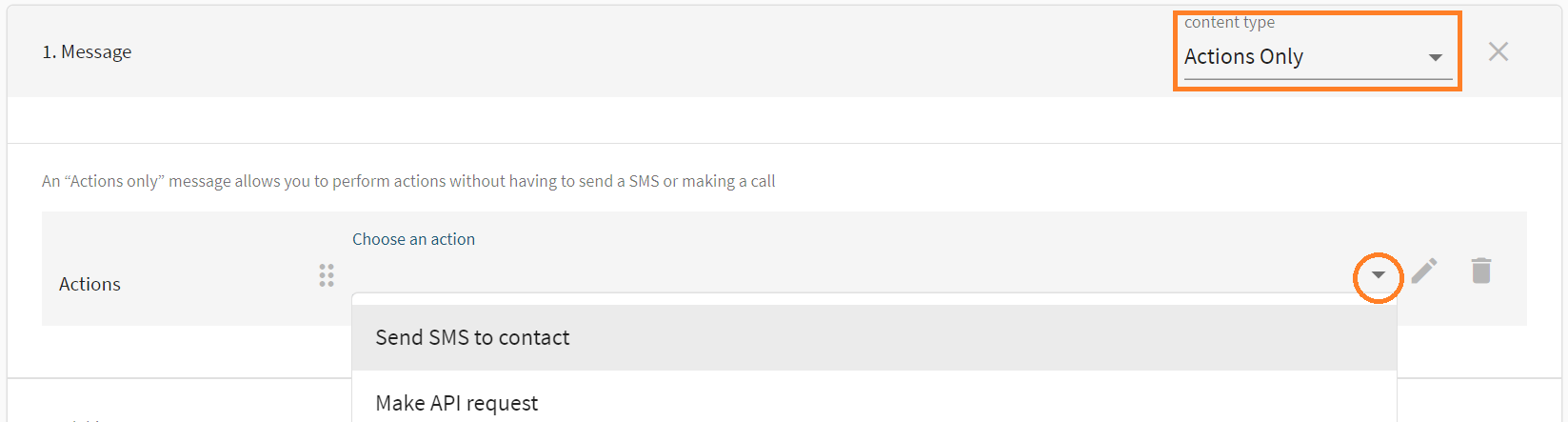Remove the message with the X icon

point(1498,51)
